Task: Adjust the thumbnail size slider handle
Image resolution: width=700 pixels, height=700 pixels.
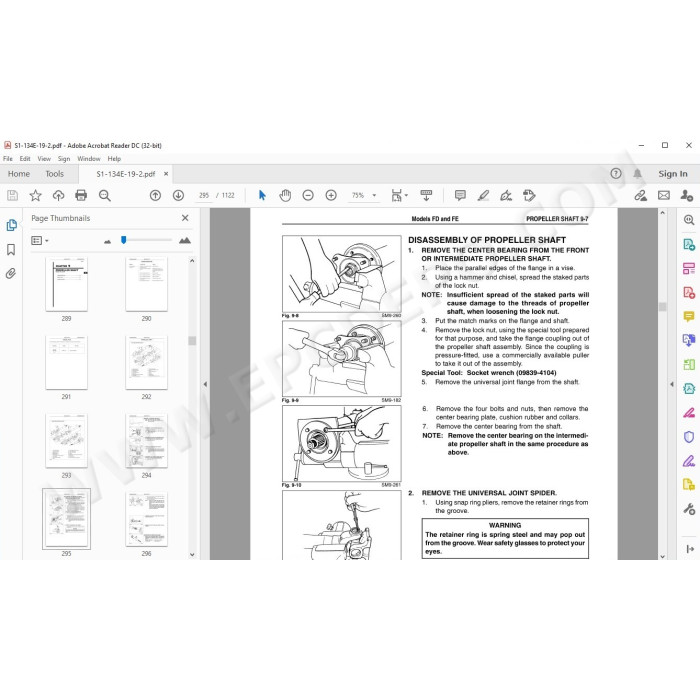Action: [124, 240]
